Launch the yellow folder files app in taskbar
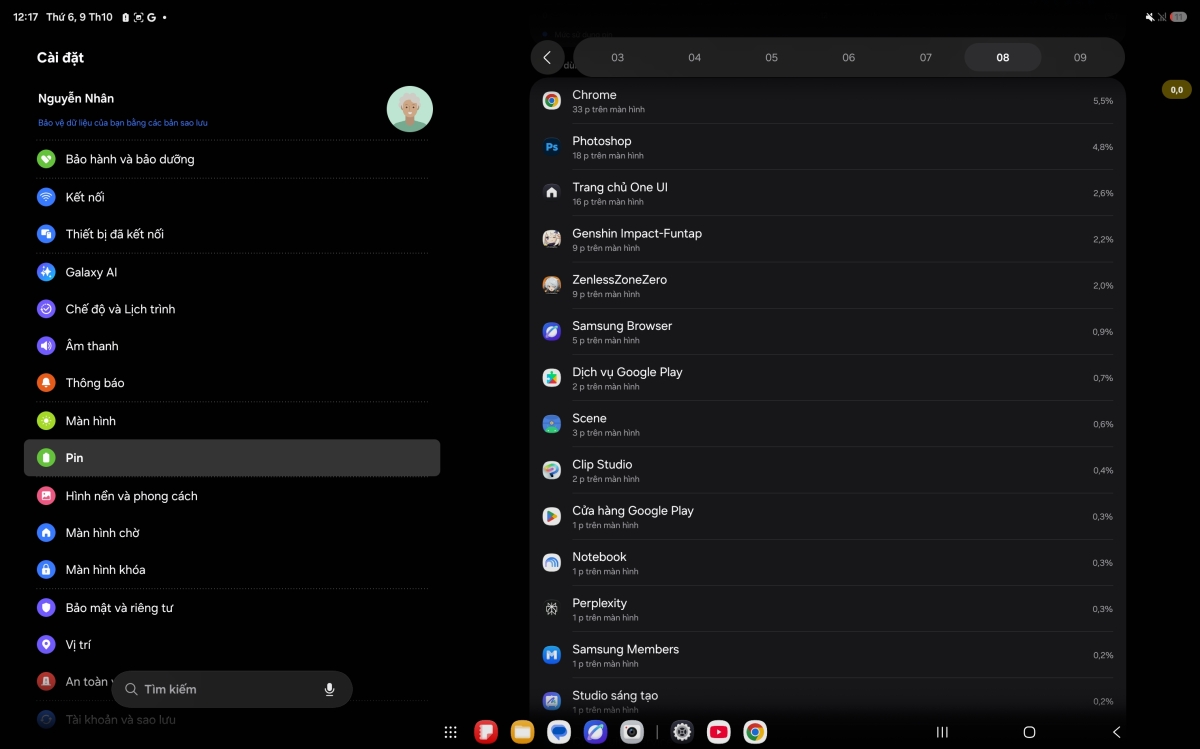 [522, 733]
